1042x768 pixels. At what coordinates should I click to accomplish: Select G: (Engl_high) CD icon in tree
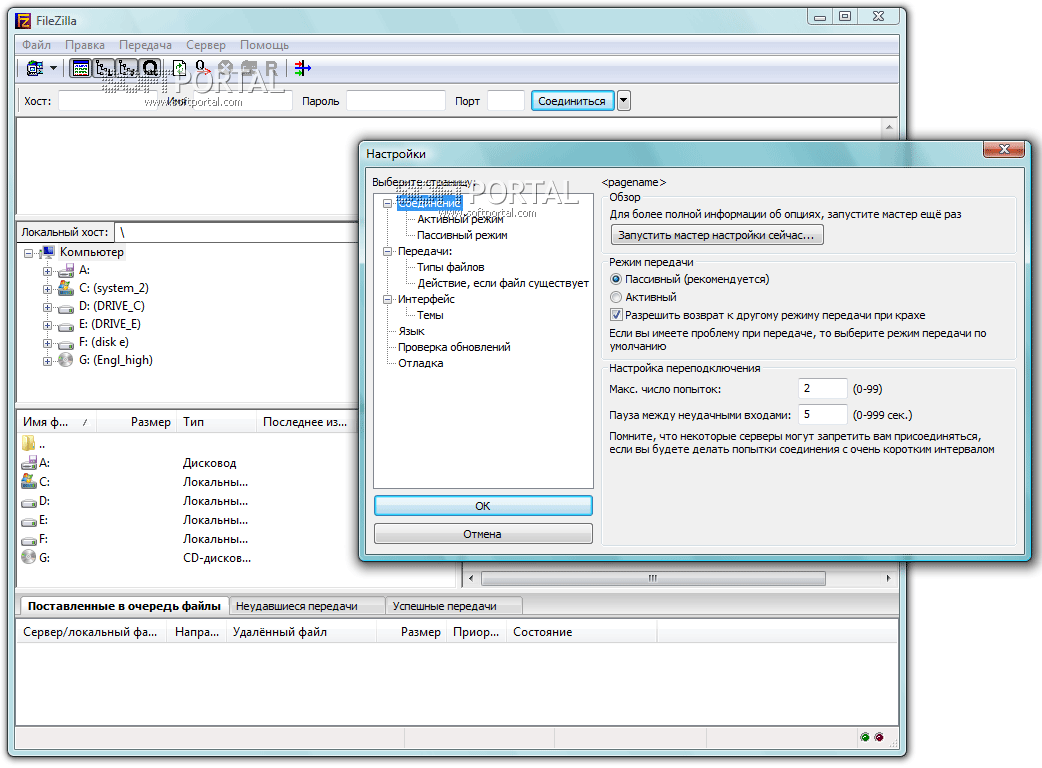(x=66, y=360)
